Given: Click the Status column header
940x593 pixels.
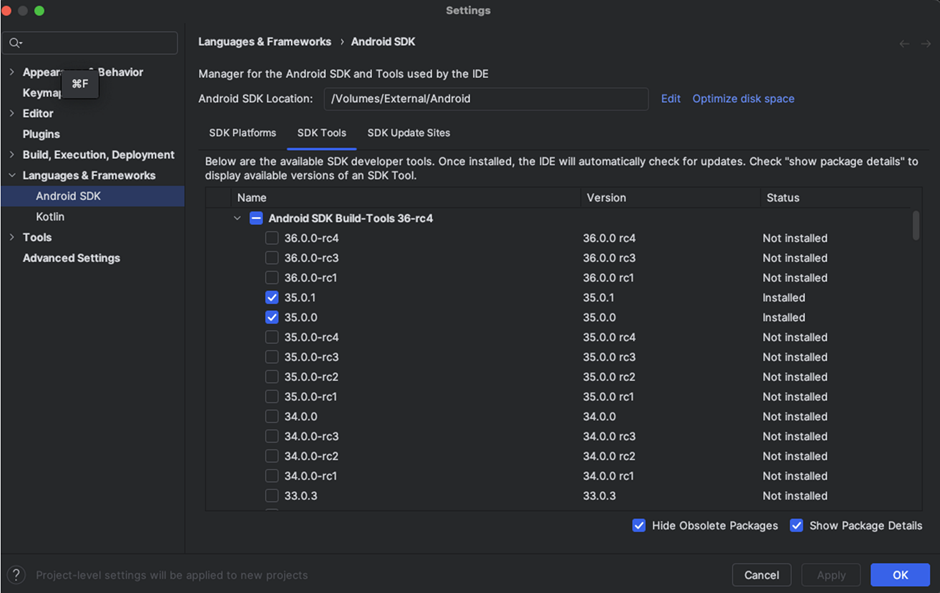Looking at the screenshot, I should click(x=840, y=198).
